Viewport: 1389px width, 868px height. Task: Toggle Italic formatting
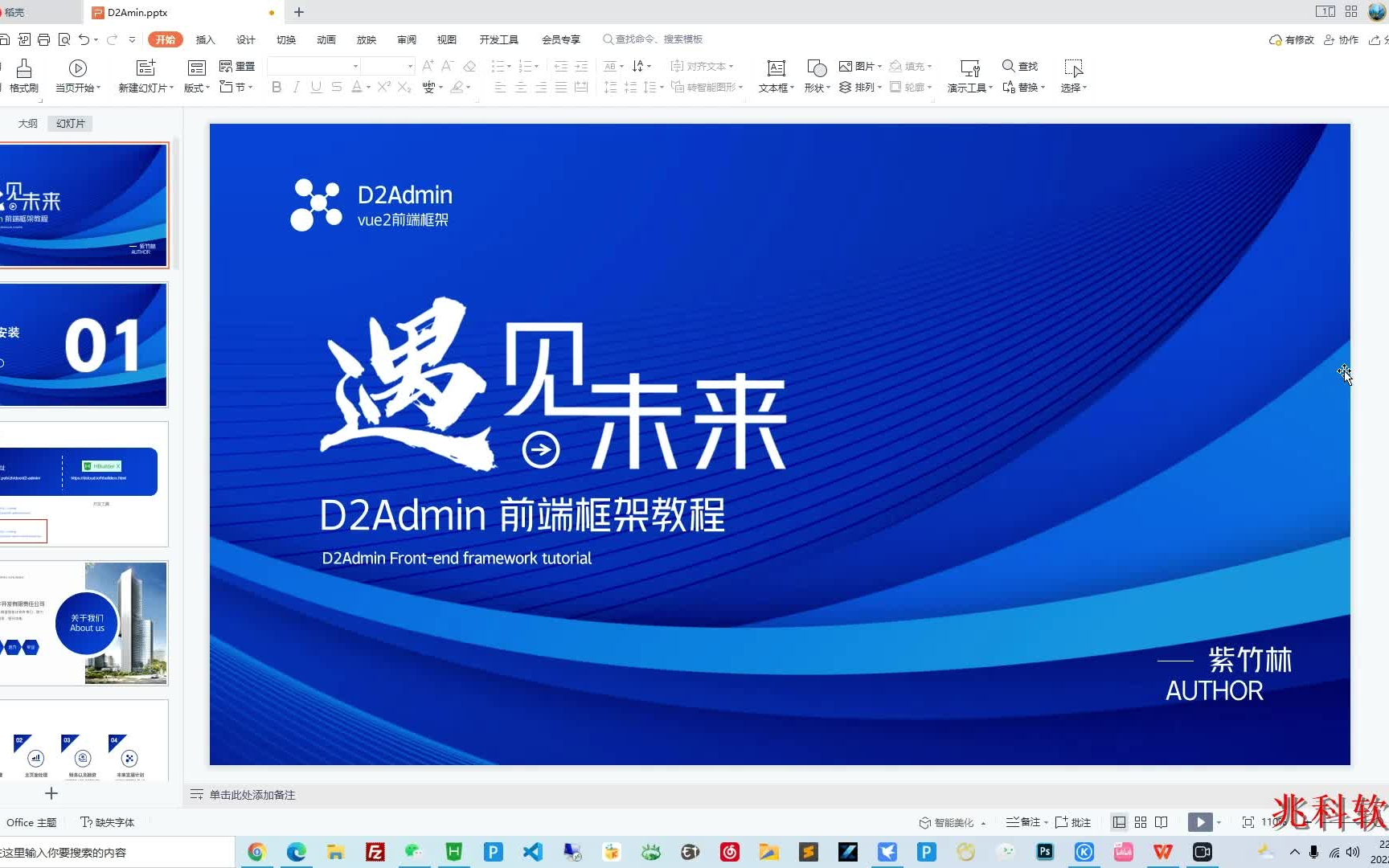click(x=297, y=87)
